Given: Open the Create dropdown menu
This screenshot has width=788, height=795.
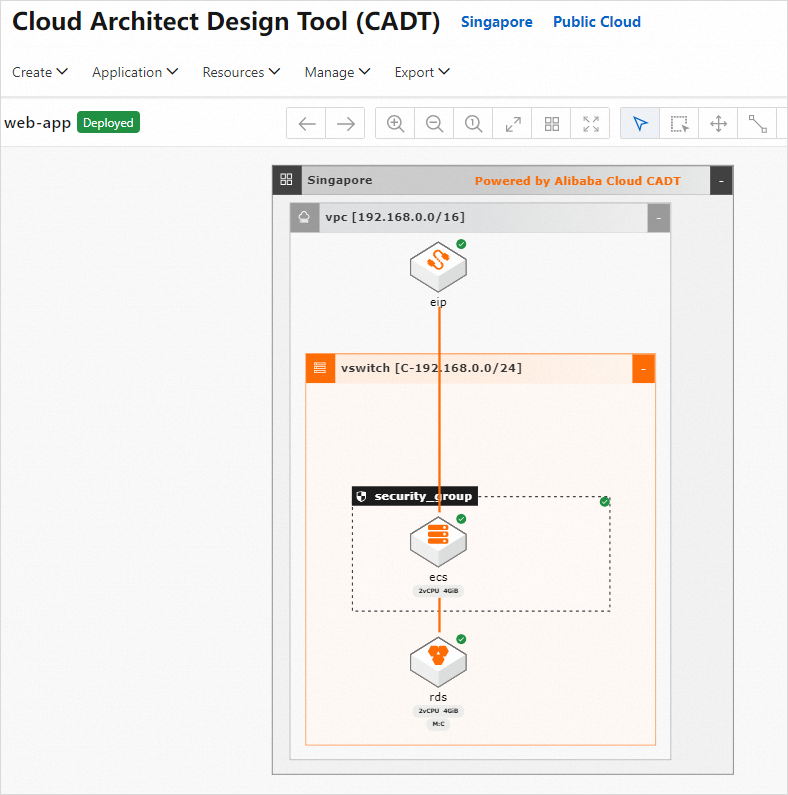Looking at the screenshot, I should tap(40, 72).
